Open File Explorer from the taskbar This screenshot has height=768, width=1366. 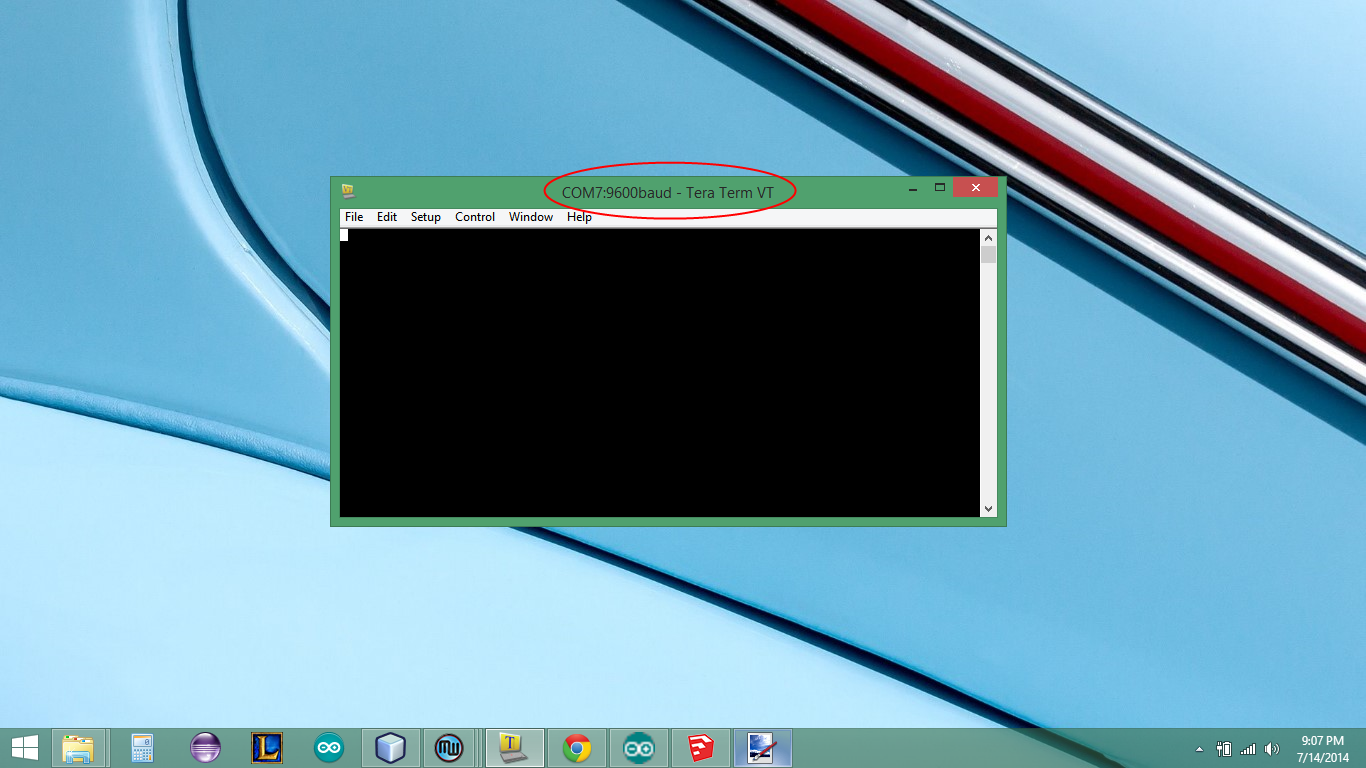(78, 748)
